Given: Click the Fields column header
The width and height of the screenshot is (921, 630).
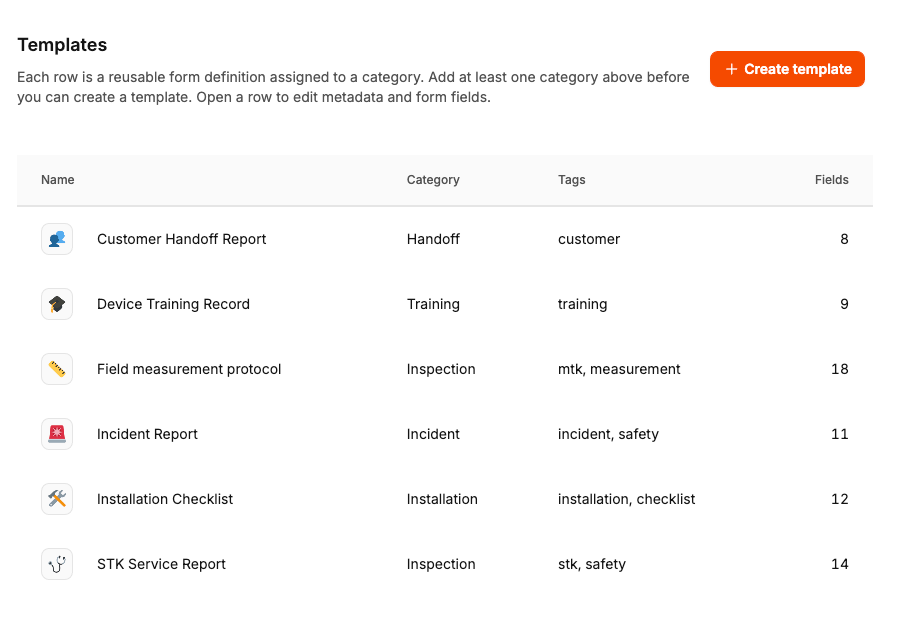Looking at the screenshot, I should 831,180.
